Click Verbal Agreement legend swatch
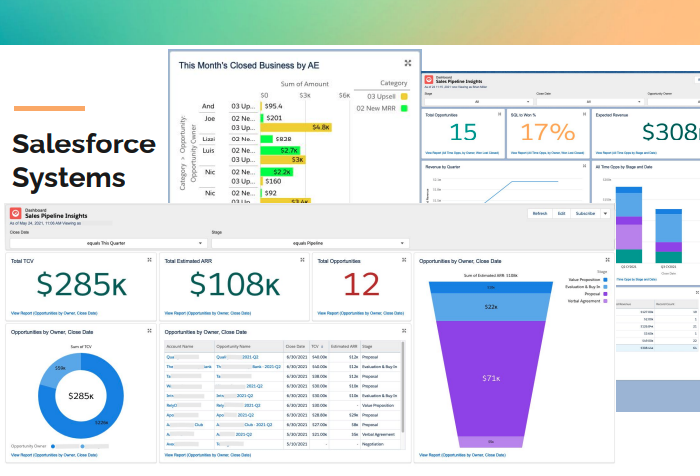The height and width of the screenshot is (476, 700). pos(605,301)
